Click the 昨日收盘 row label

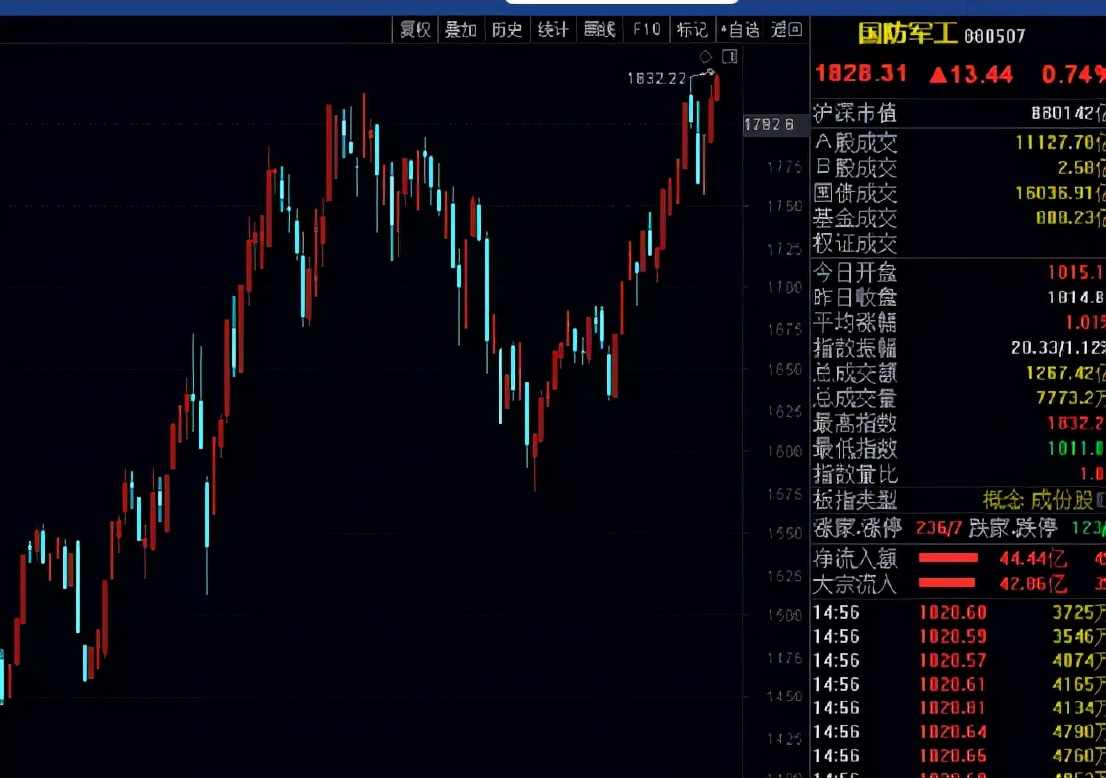855,298
